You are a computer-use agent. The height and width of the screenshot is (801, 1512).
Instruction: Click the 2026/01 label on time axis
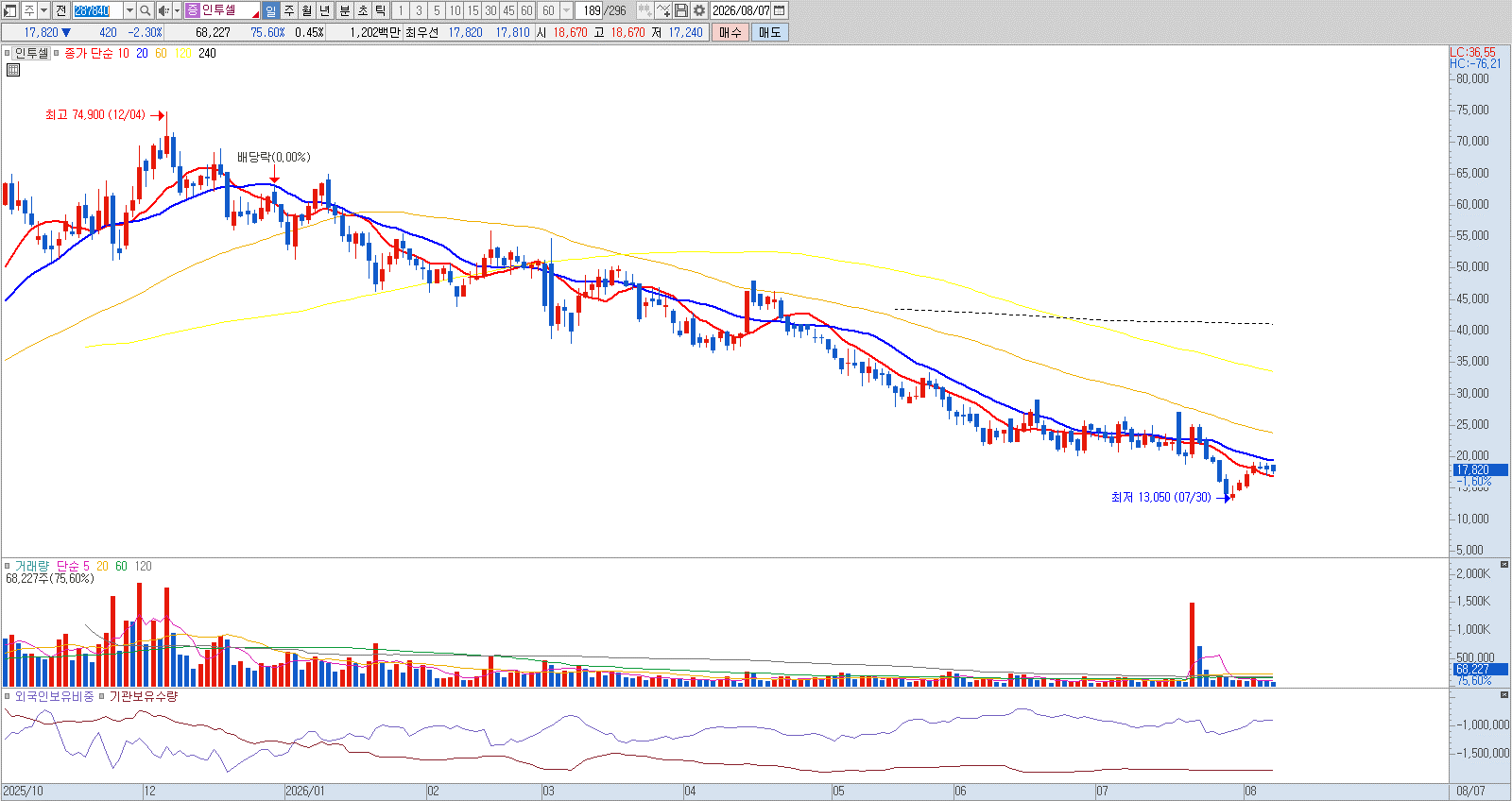pyautogui.click(x=304, y=792)
